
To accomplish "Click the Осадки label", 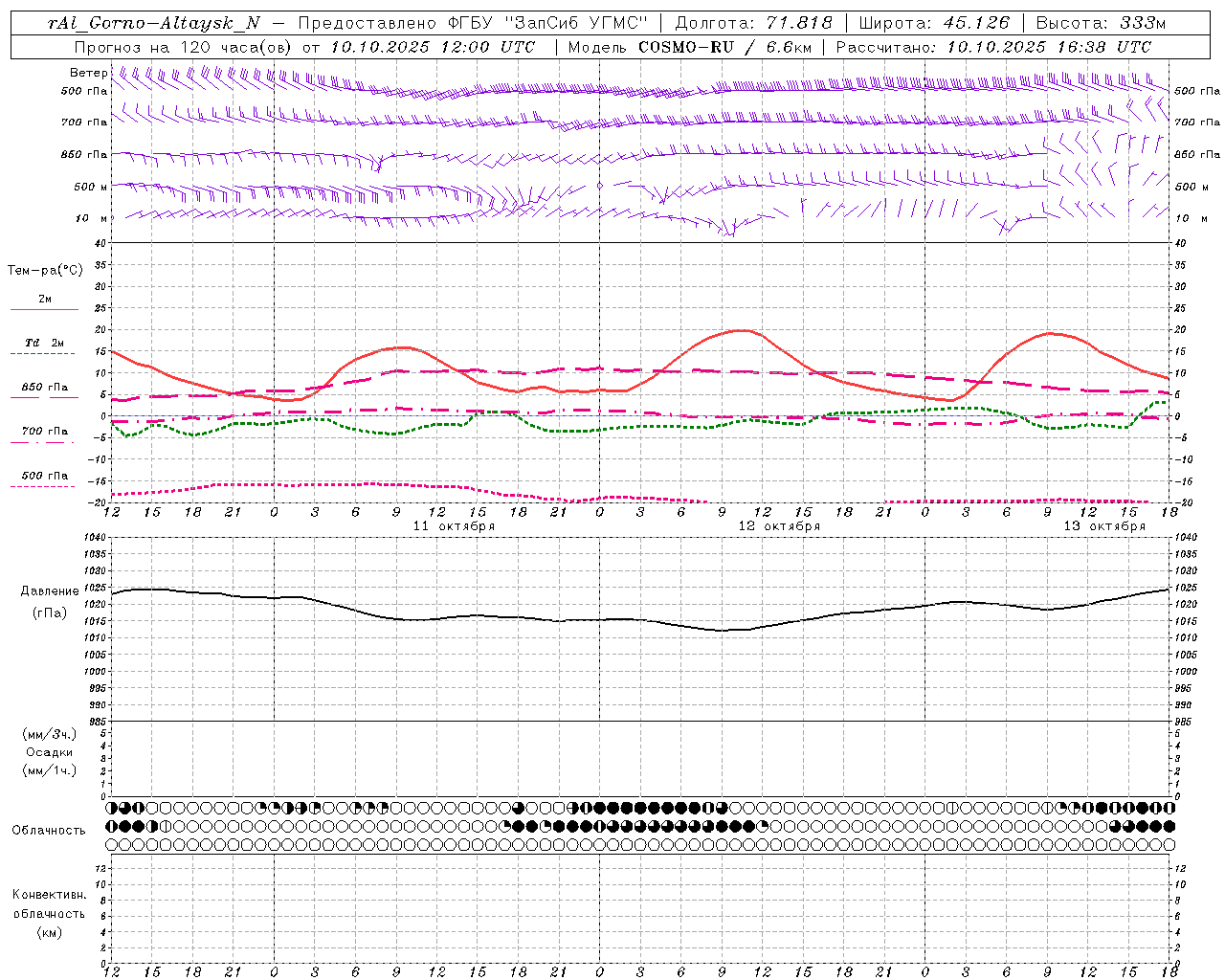I will [50, 752].
